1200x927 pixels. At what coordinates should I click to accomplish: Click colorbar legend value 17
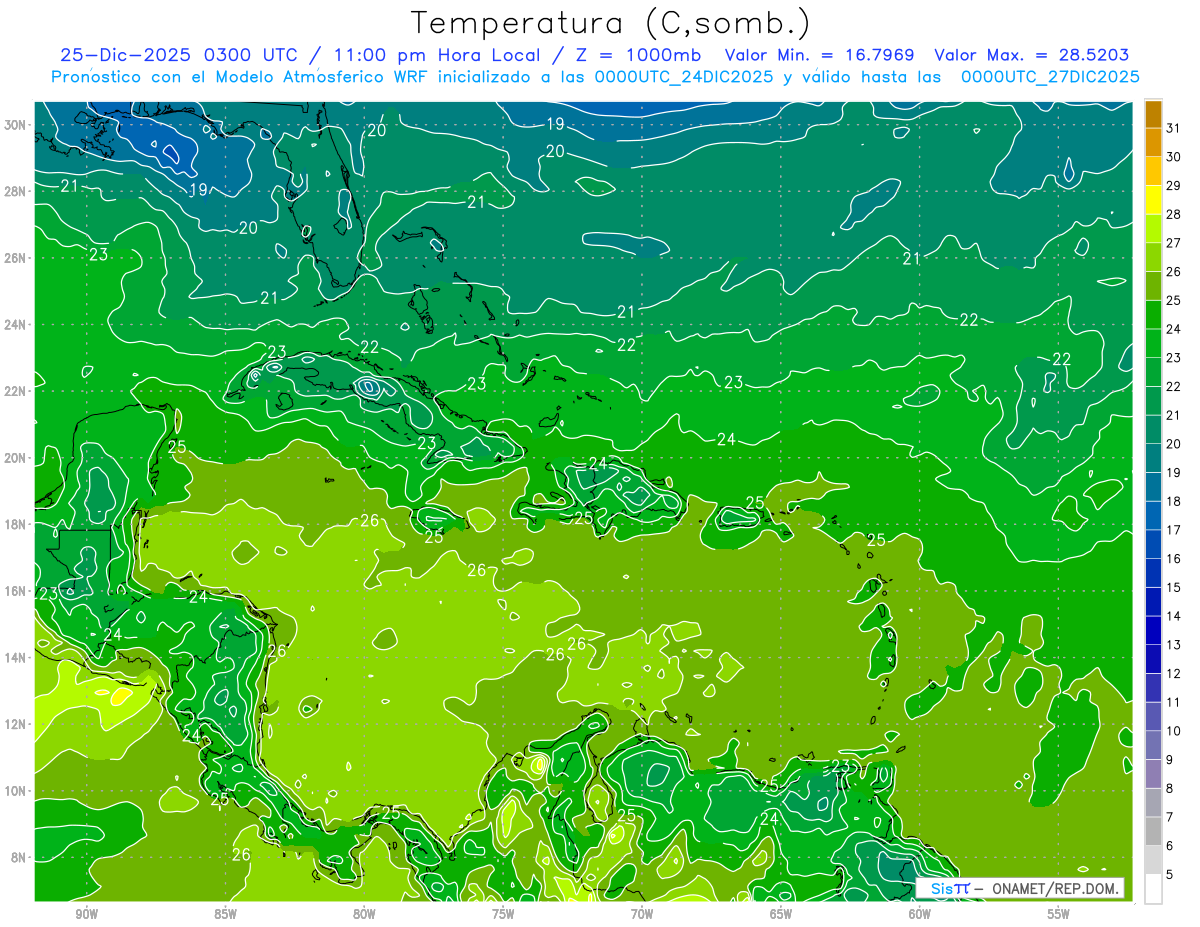[x=1174, y=530]
